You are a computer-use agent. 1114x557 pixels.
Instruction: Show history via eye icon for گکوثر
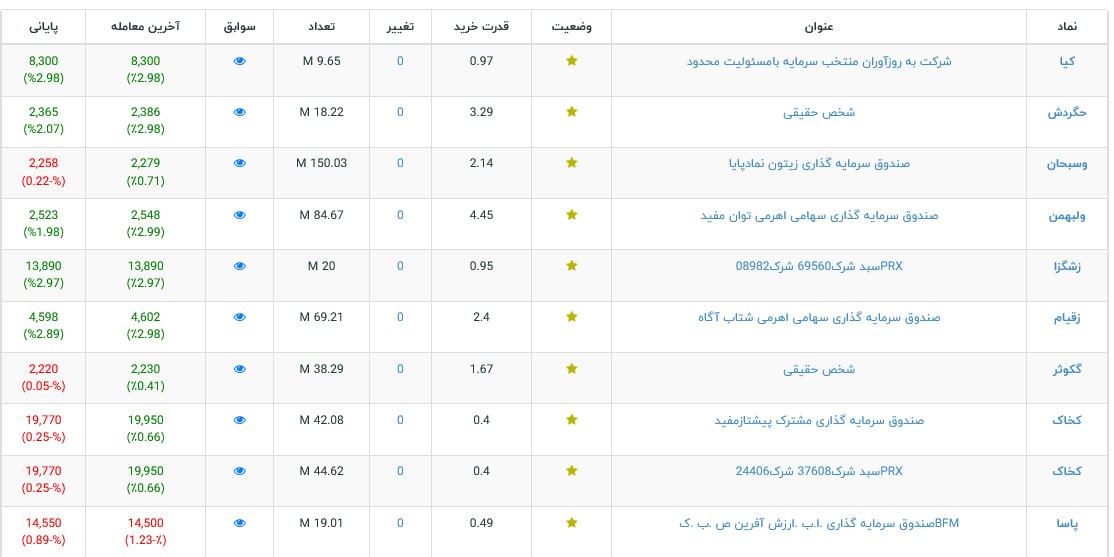pyautogui.click(x=239, y=369)
